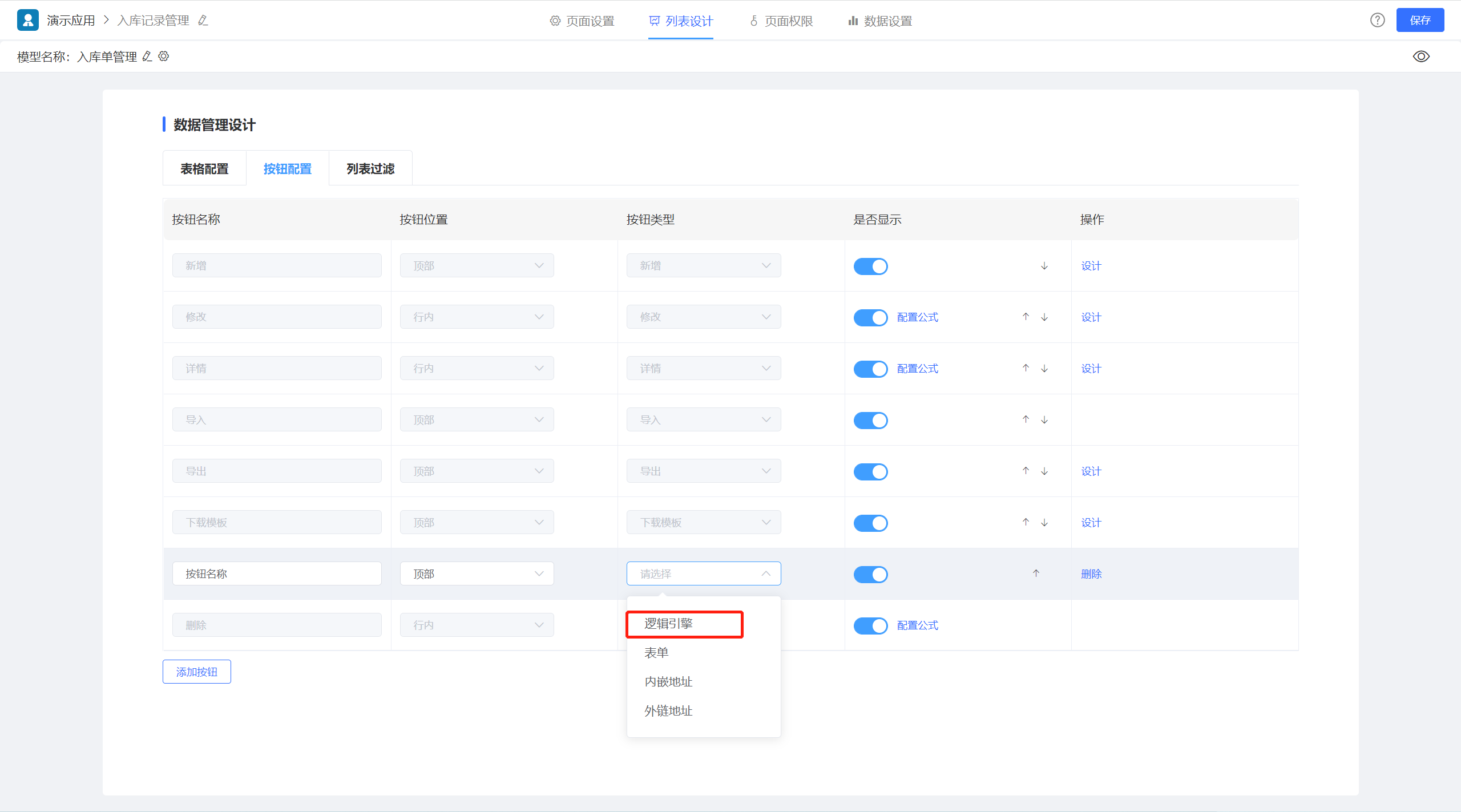The width and height of the screenshot is (1461, 812).
Task: Move the 导入 row up with its arrow
Action: [x=1026, y=419]
